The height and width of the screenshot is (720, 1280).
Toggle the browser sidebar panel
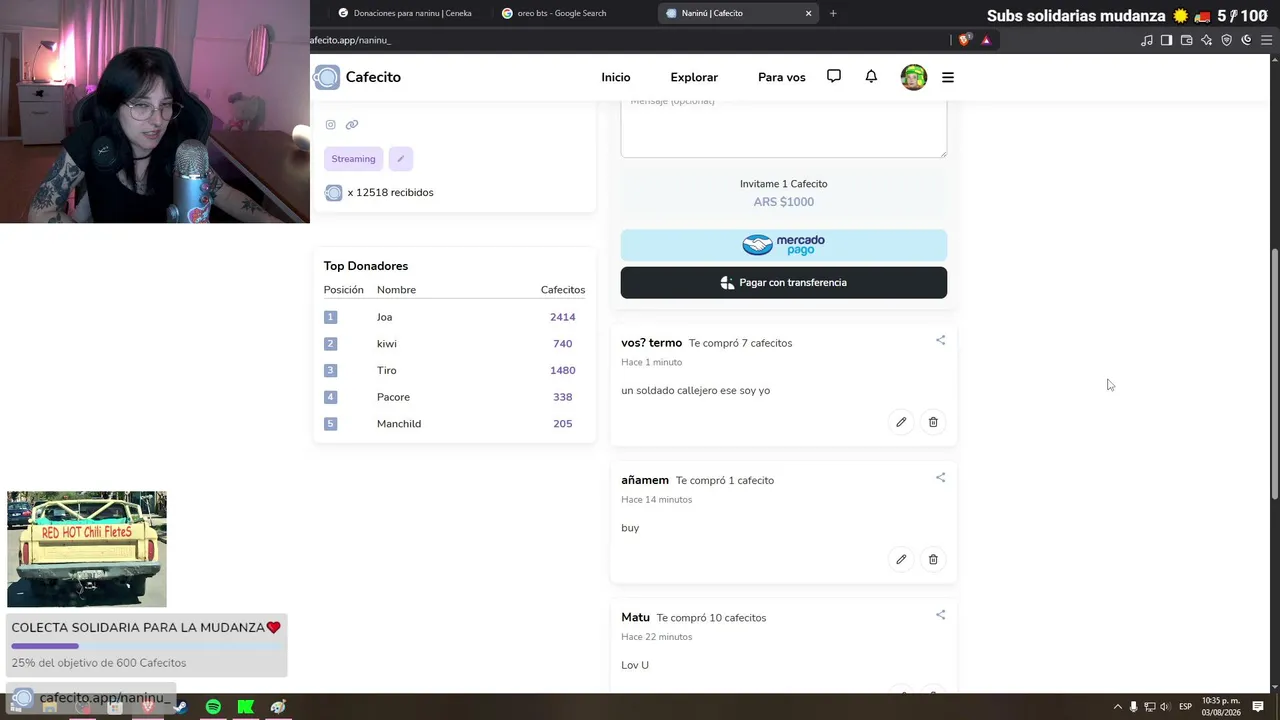click(x=1167, y=40)
